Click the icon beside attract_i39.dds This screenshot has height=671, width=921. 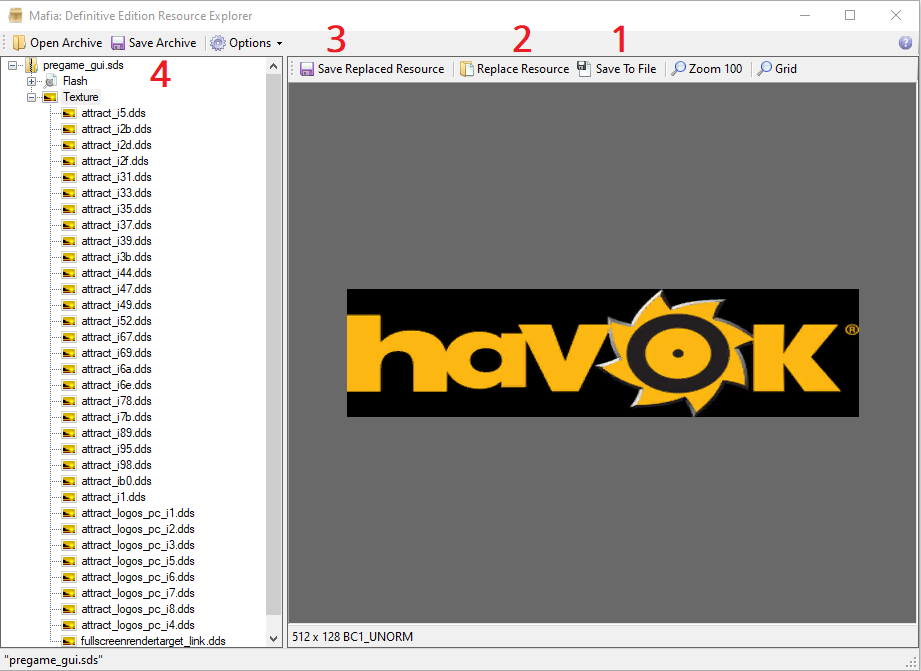[69, 241]
